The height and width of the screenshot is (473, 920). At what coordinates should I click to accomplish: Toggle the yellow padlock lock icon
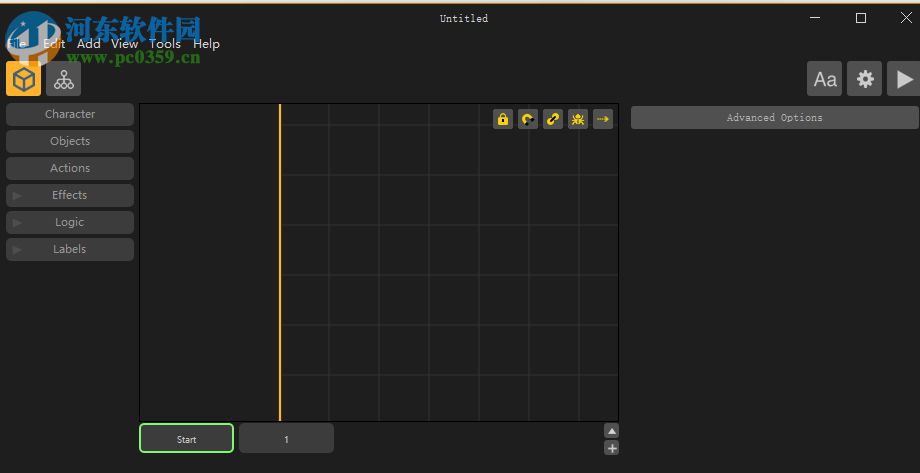pyautogui.click(x=503, y=119)
